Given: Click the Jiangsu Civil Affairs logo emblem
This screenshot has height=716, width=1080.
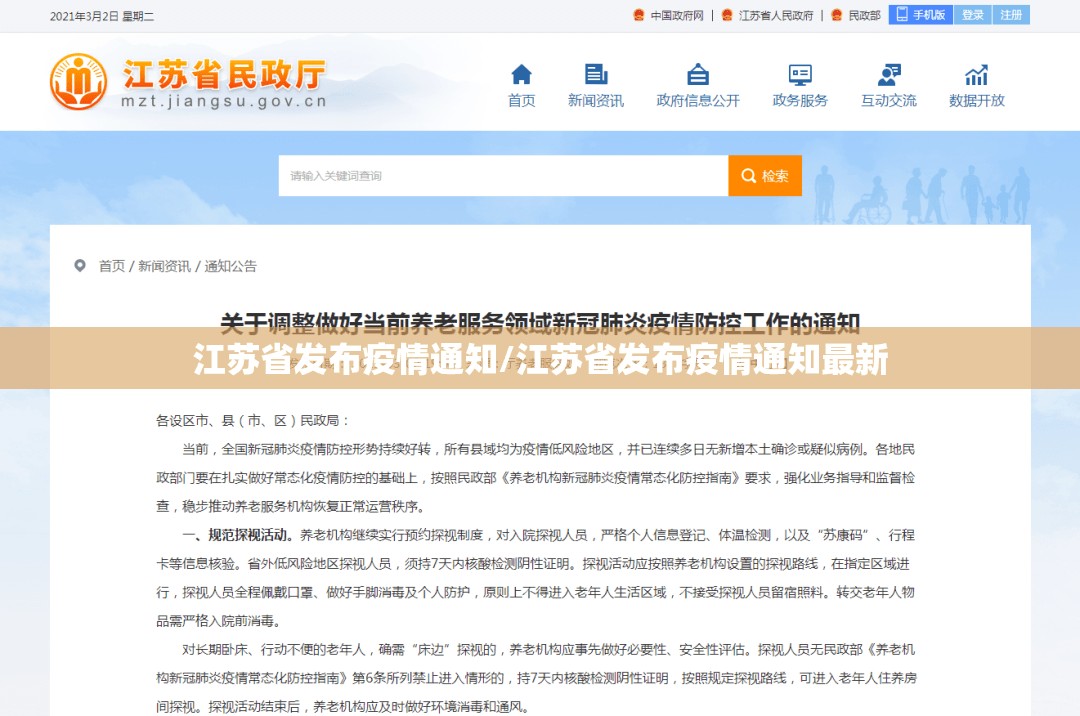Looking at the screenshot, I should click(x=79, y=82).
